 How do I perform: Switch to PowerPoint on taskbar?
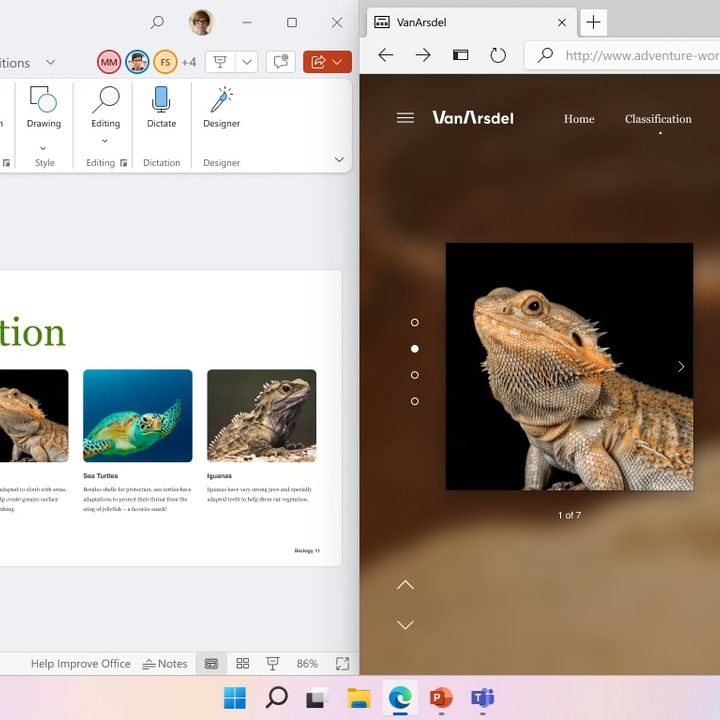(441, 698)
